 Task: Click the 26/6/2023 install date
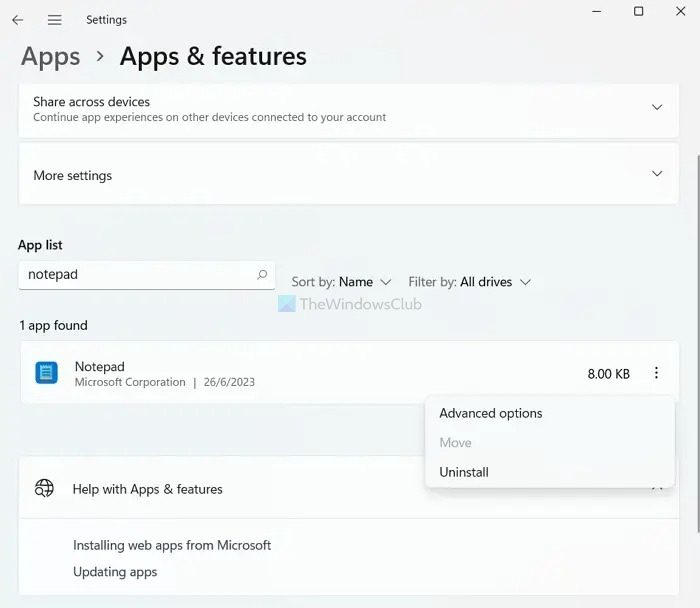click(x=229, y=382)
